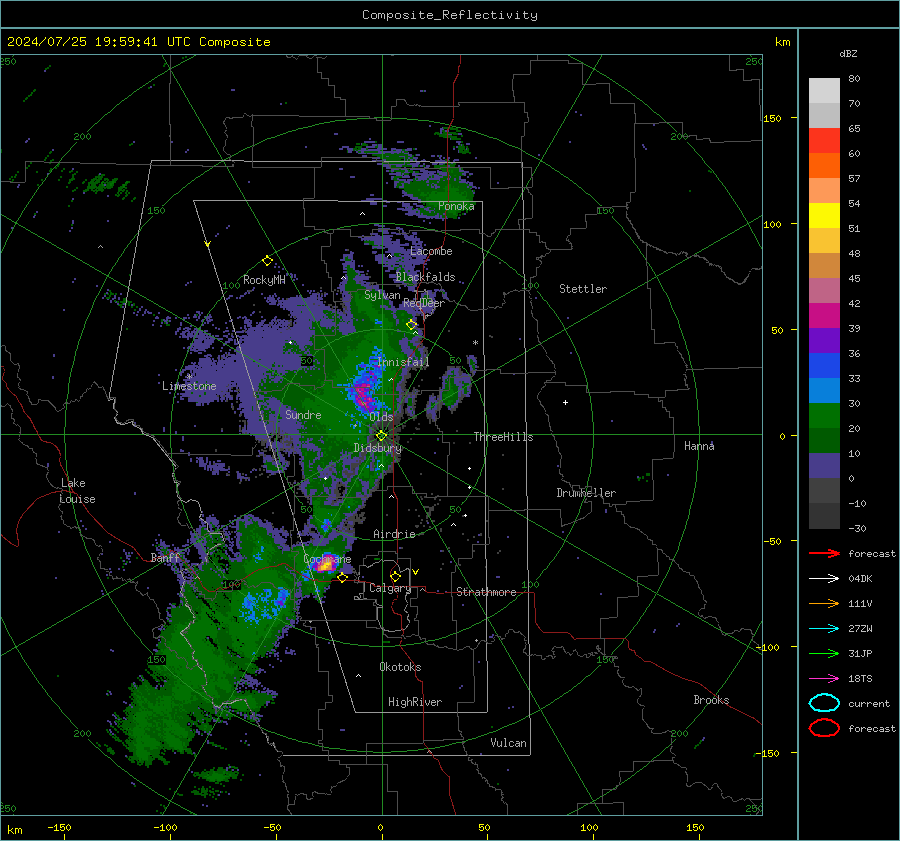Click yellow diamond marker above Calgary label
The height and width of the screenshot is (841, 900).
(395, 576)
